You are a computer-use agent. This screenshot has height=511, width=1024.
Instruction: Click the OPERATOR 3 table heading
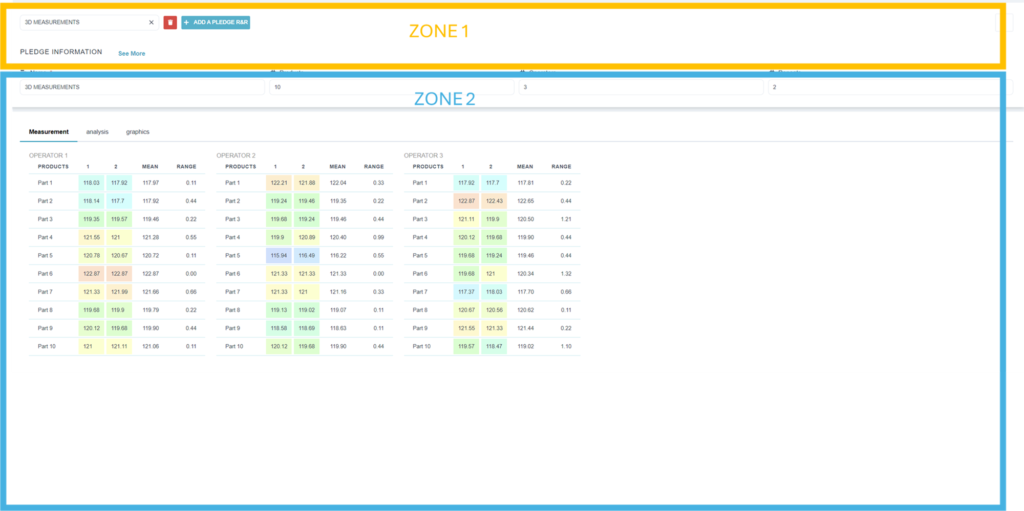(x=423, y=156)
